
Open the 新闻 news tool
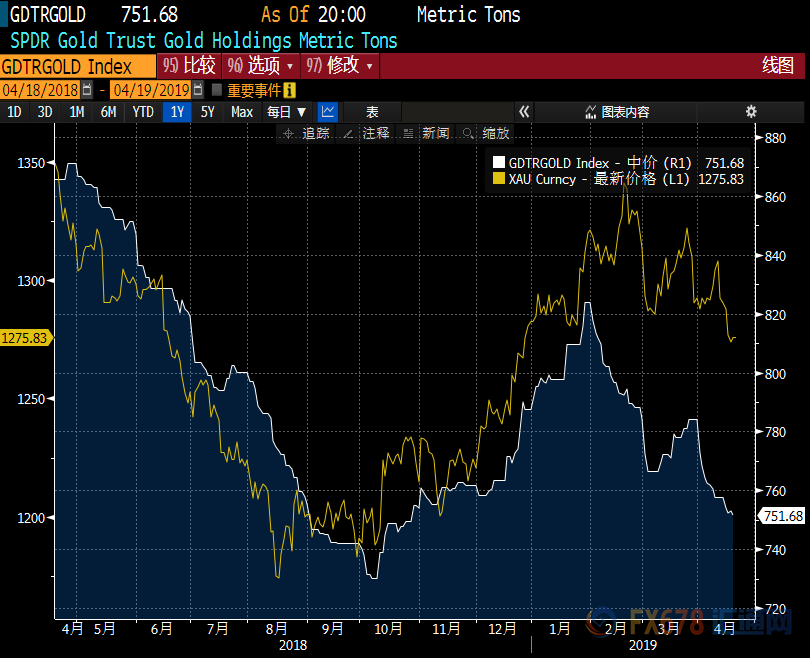tap(426, 134)
